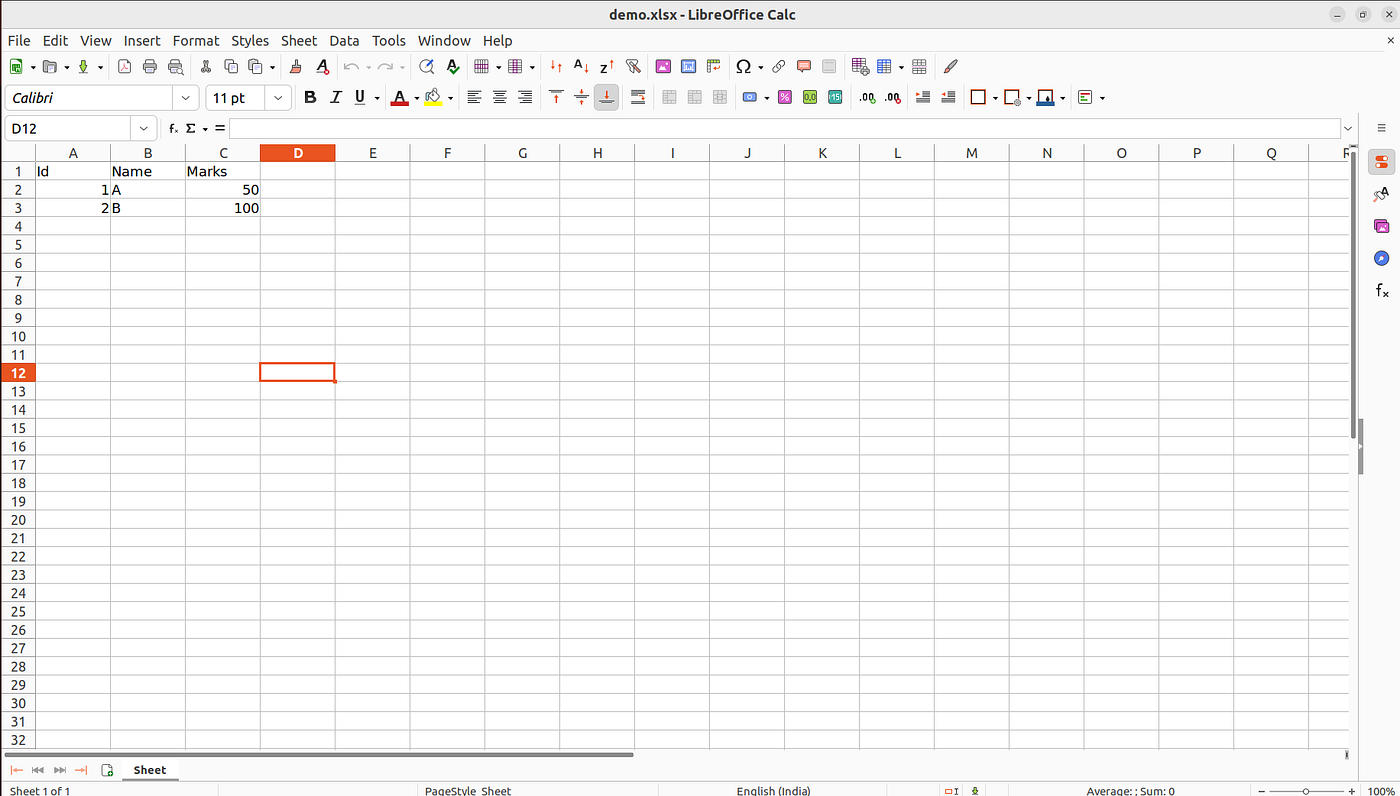The height and width of the screenshot is (796, 1400).
Task: Open the Data menu
Action: click(x=344, y=41)
